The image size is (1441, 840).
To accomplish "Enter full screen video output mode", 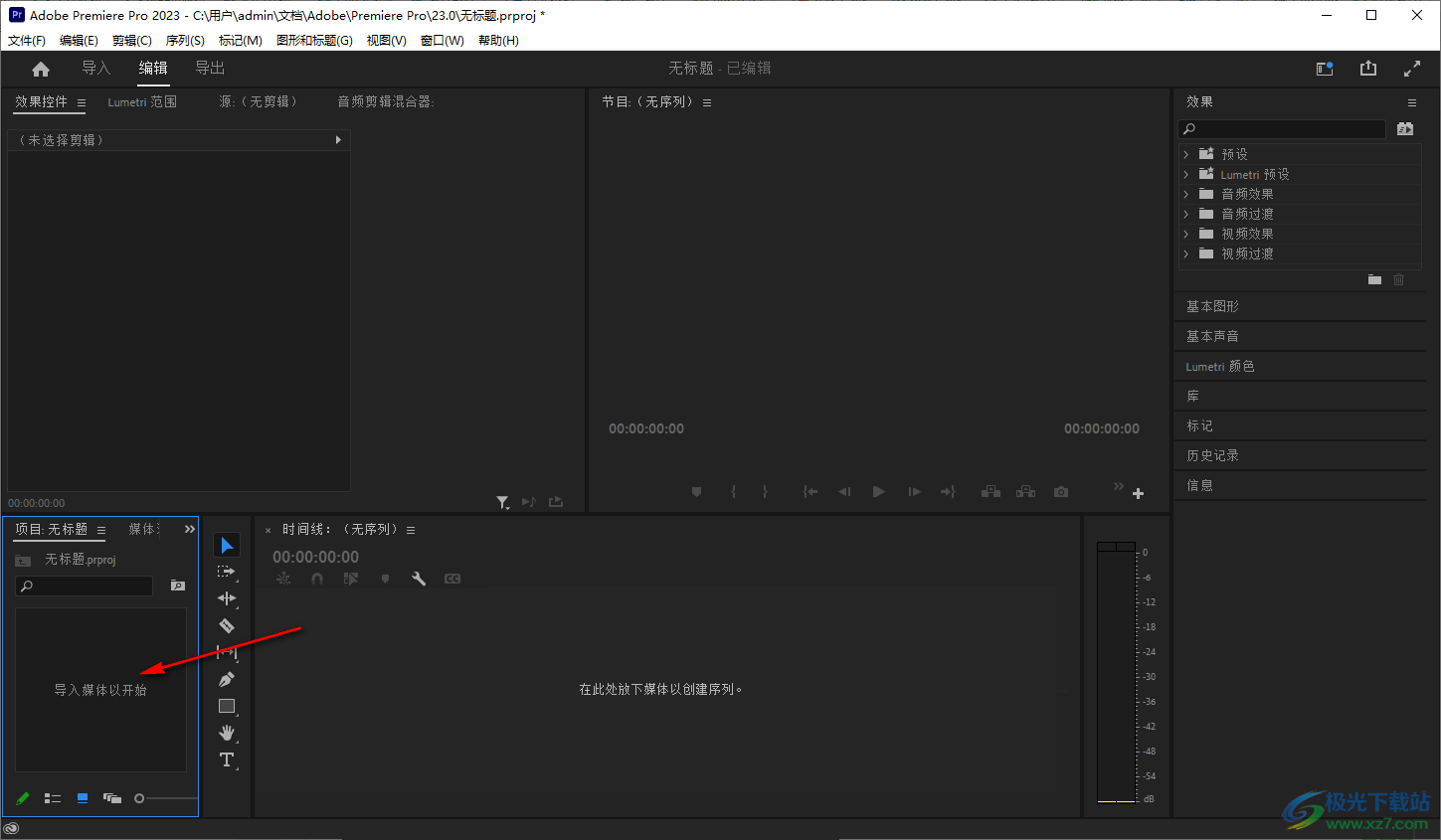I will pyautogui.click(x=1412, y=69).
